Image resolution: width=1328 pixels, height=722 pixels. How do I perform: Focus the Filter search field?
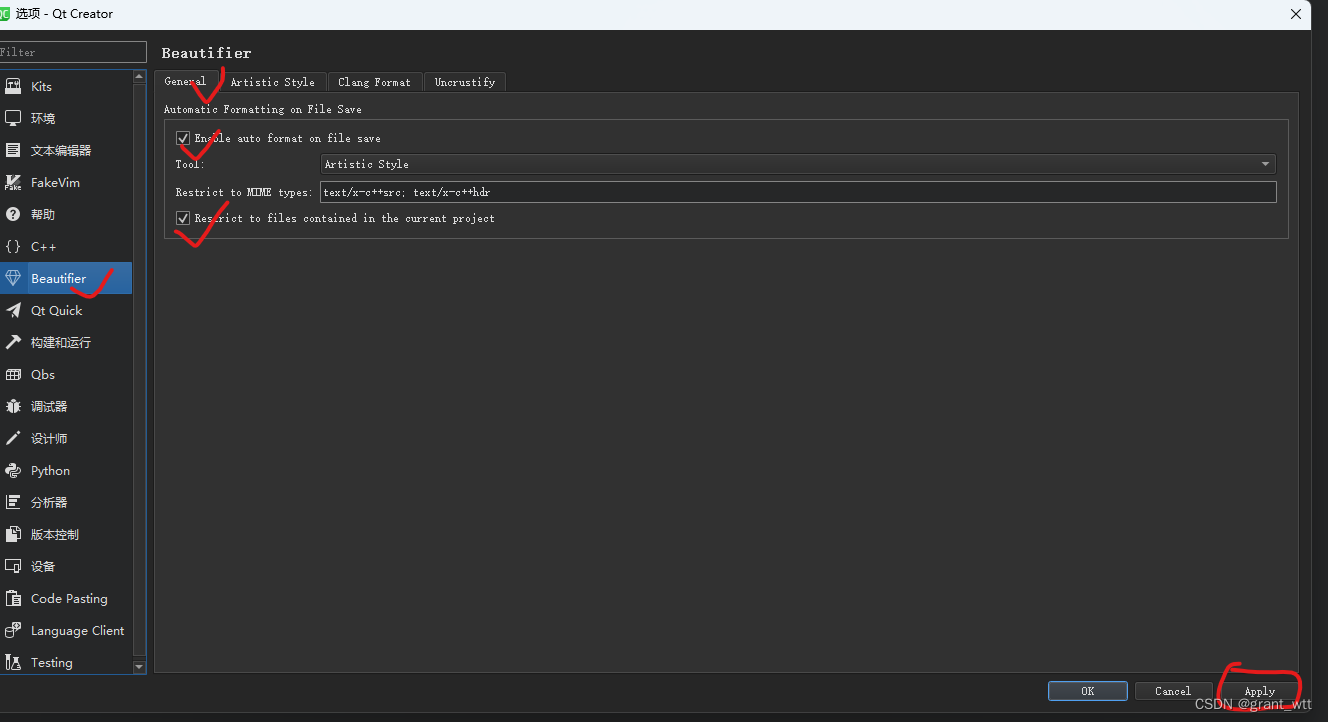point(72,52)
